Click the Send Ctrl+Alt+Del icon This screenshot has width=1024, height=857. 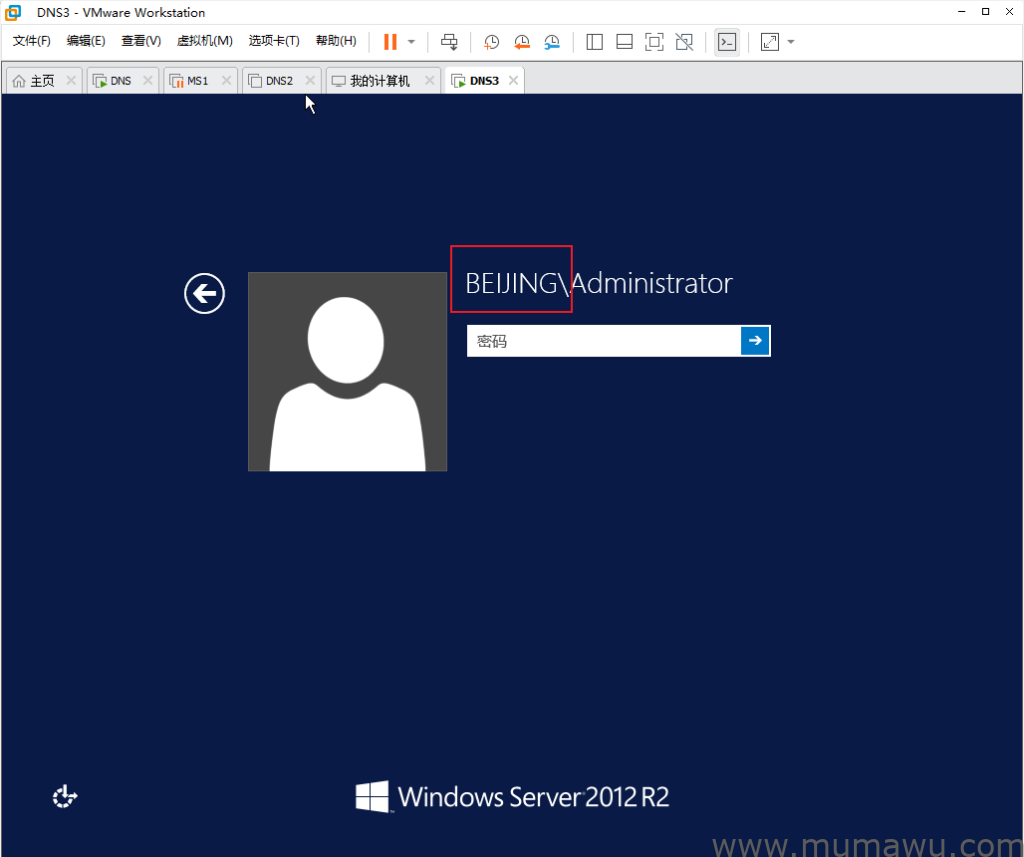click(449, 42)
